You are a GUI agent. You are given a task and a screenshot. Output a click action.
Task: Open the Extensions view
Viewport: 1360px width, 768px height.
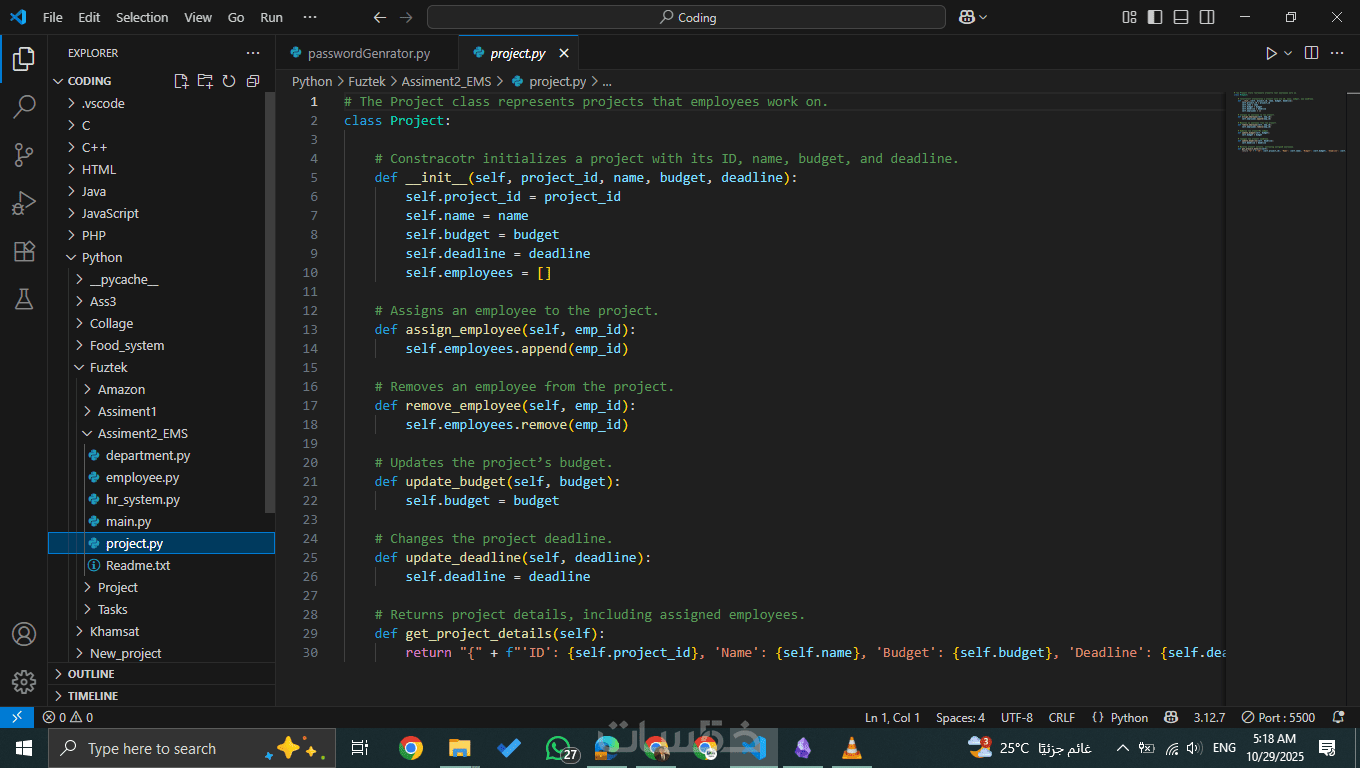pyautogui.click(x=24, y=251)
